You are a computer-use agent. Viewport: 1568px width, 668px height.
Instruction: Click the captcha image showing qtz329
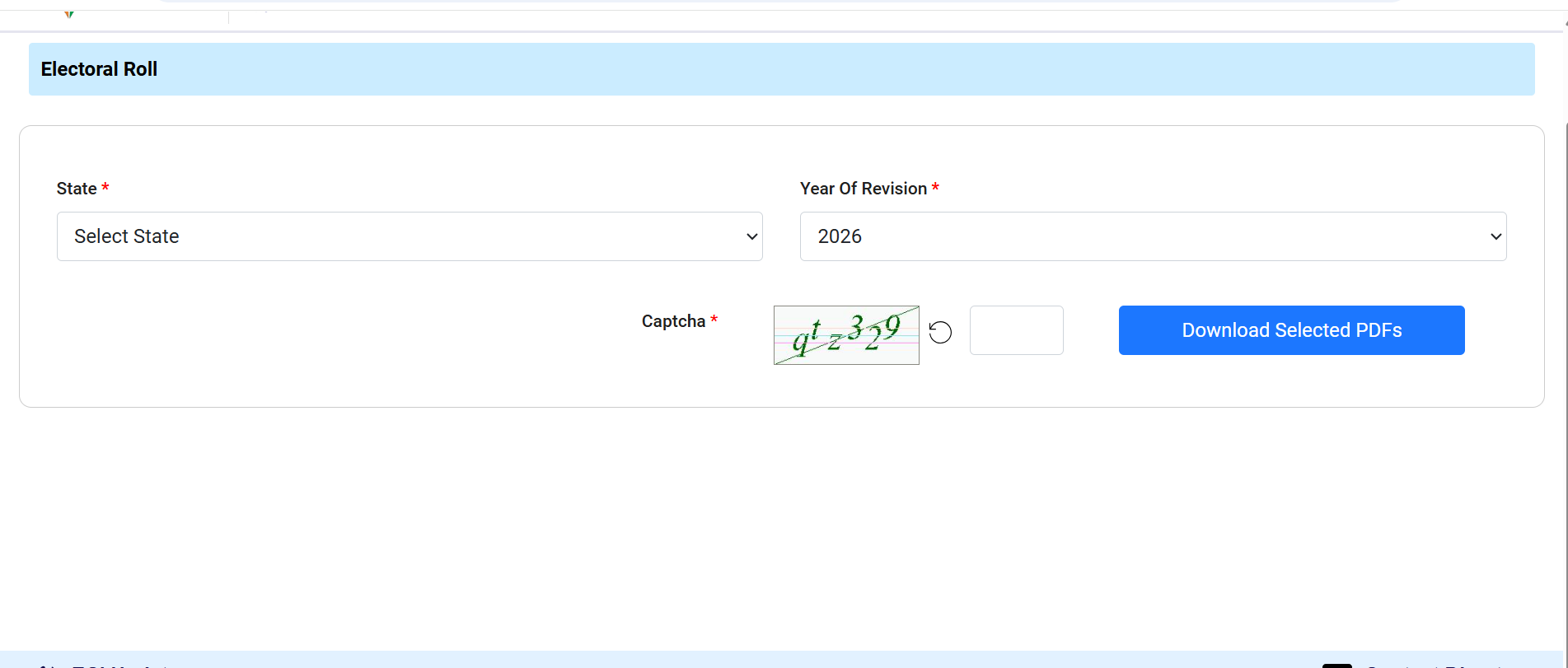click(x=846, y=335)
